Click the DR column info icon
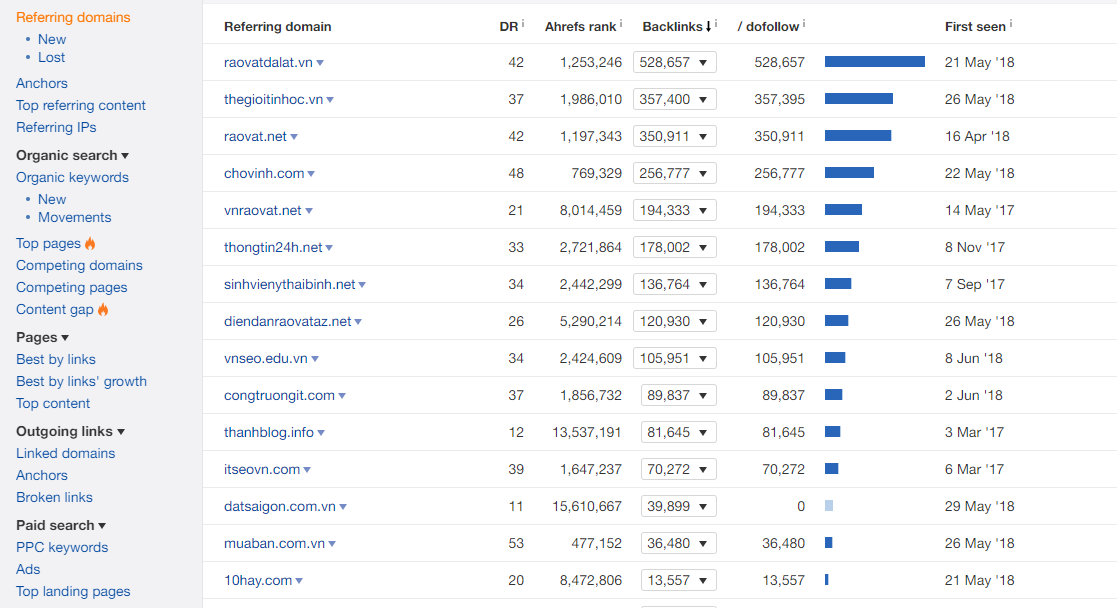The height and width of the screenshot is (608, 1117). tap(523, 24)
